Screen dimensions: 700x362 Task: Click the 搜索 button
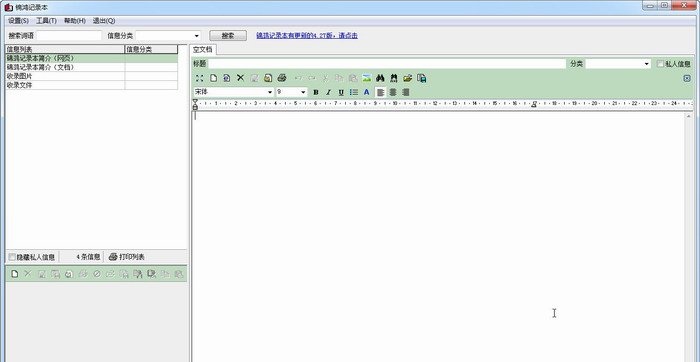click(x=228, y=36)
